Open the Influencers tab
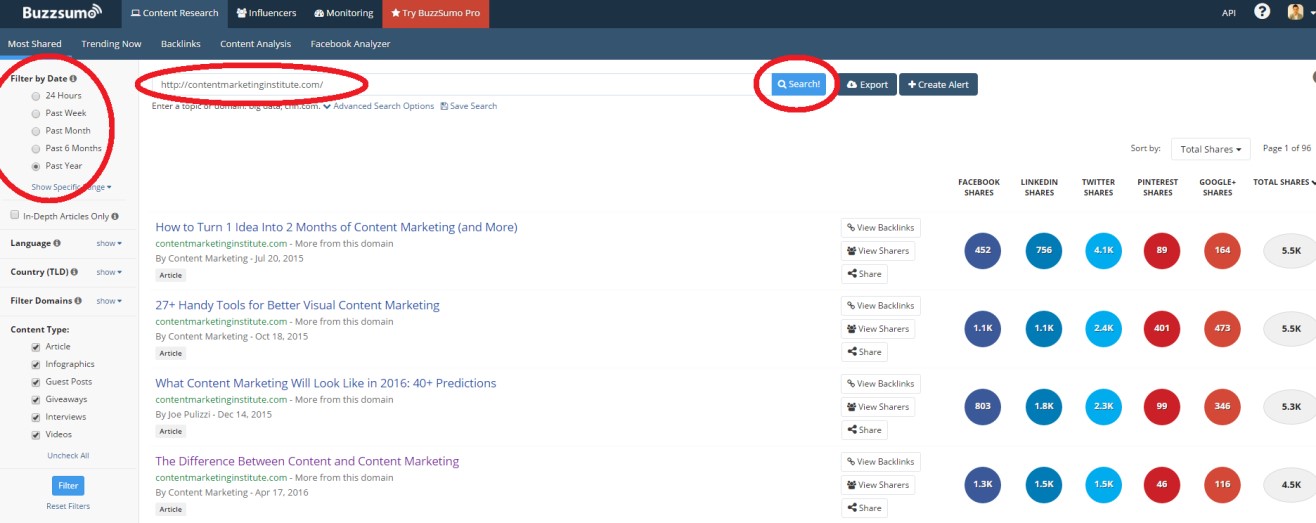Screen dimensions: 1316x523 (x=266, y=13)
